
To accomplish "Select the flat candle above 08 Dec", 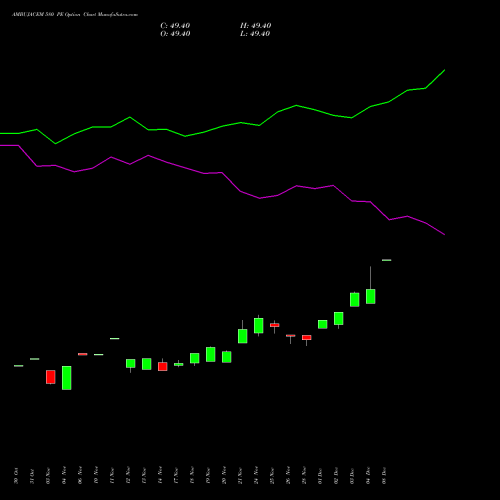I will coord(387,260).
